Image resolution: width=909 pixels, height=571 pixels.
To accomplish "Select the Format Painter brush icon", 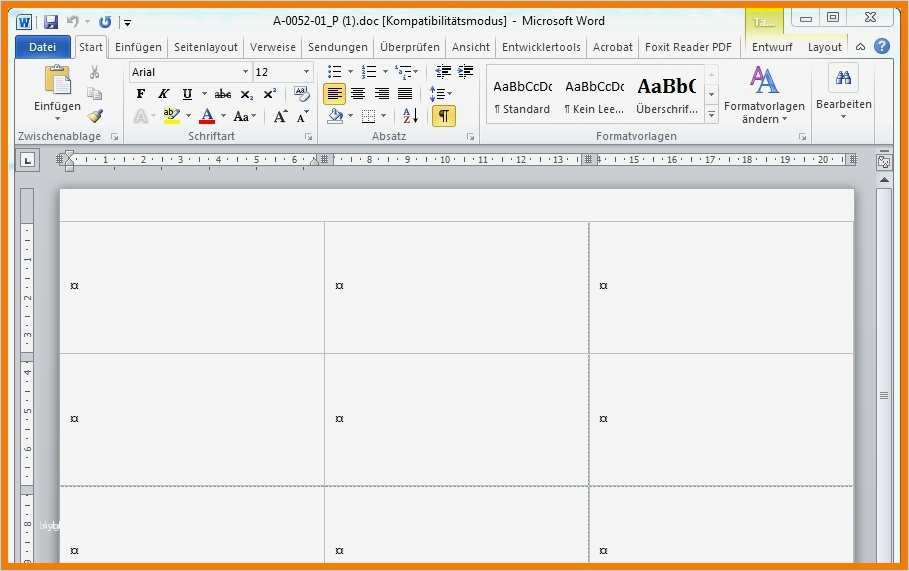I will [95, 115].
